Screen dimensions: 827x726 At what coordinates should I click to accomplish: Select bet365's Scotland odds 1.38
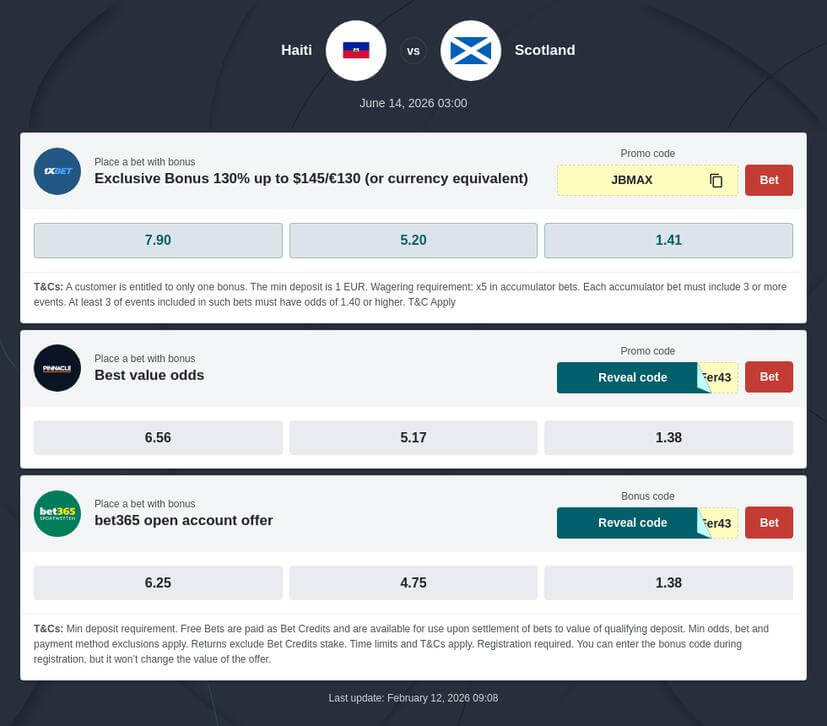click(668, 582)
